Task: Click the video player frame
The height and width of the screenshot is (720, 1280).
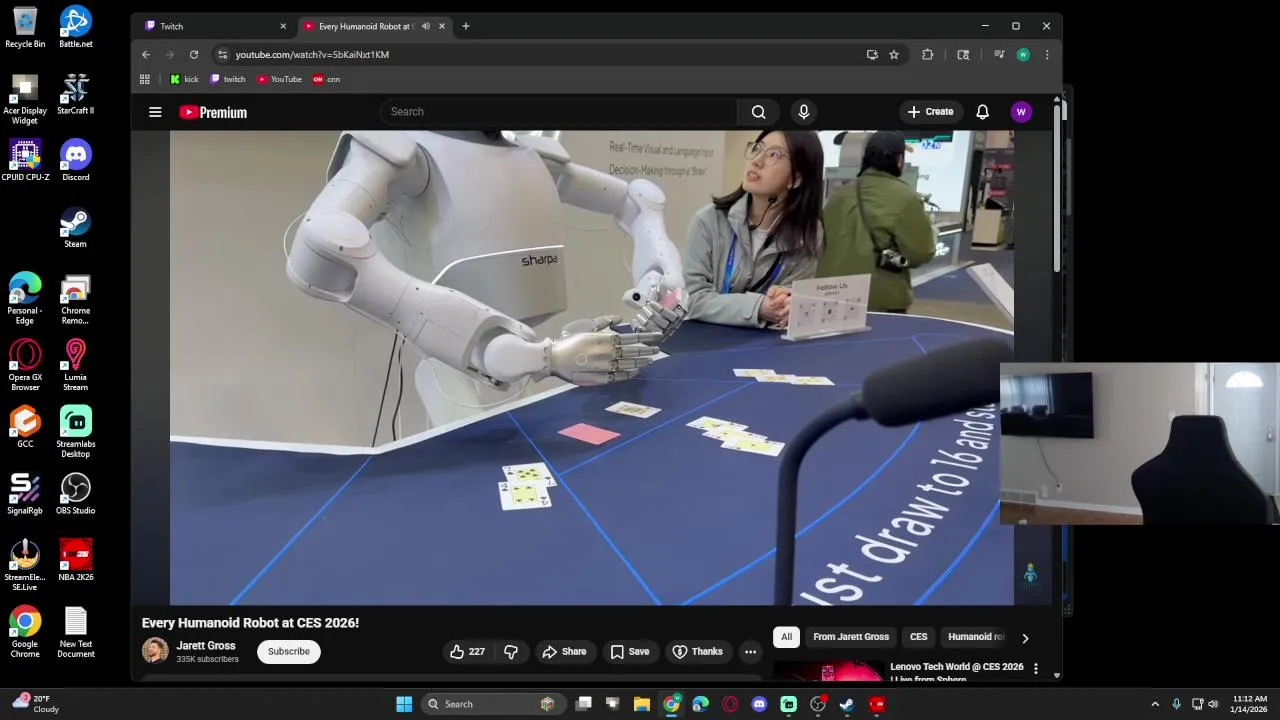Action: pyautogui.click(x=591, y=368)
